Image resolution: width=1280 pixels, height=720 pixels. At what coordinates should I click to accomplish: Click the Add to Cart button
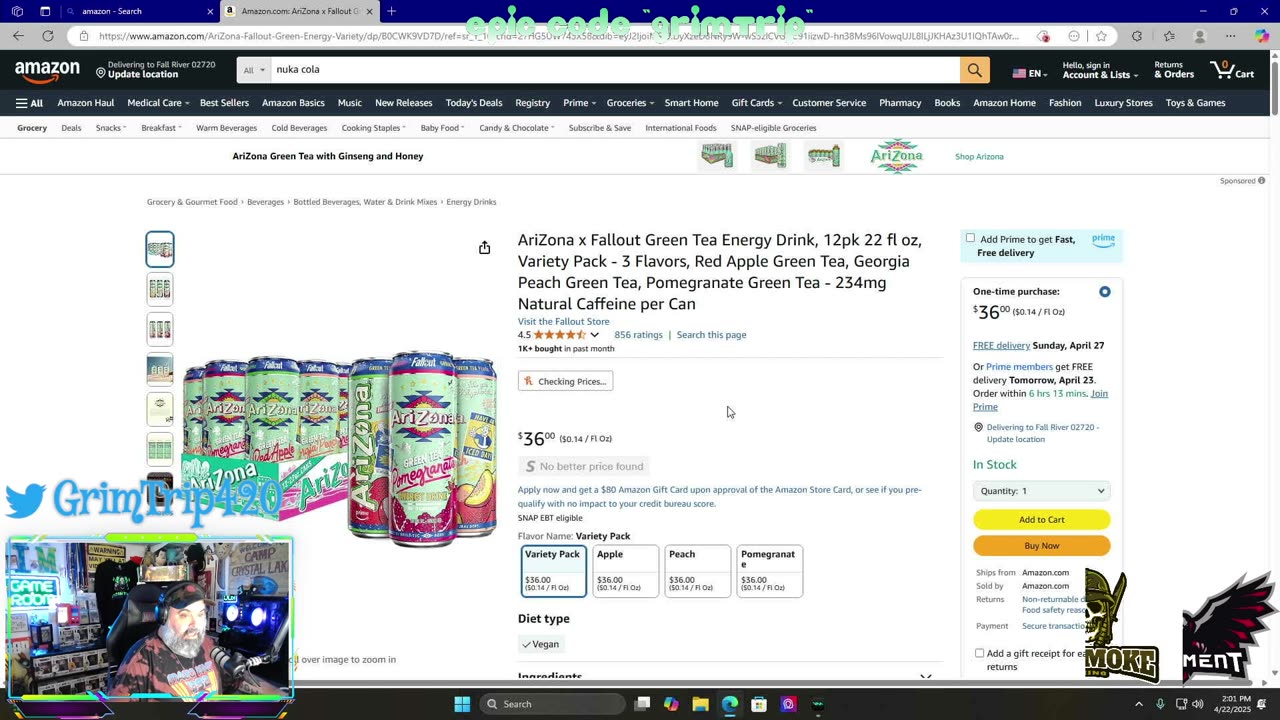coord(1041,520)
